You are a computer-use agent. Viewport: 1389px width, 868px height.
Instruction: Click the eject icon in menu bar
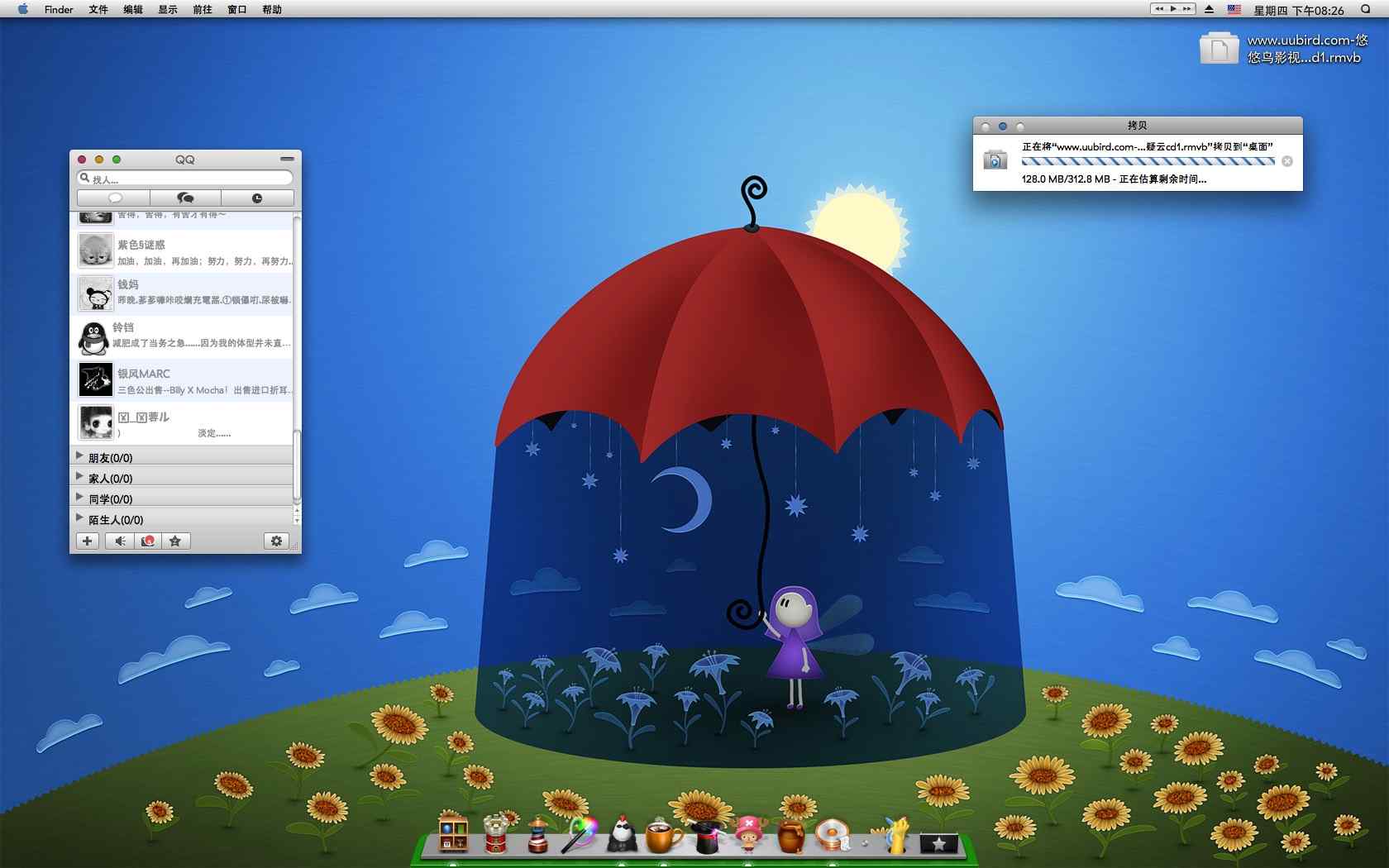(x=1210, y=9)
